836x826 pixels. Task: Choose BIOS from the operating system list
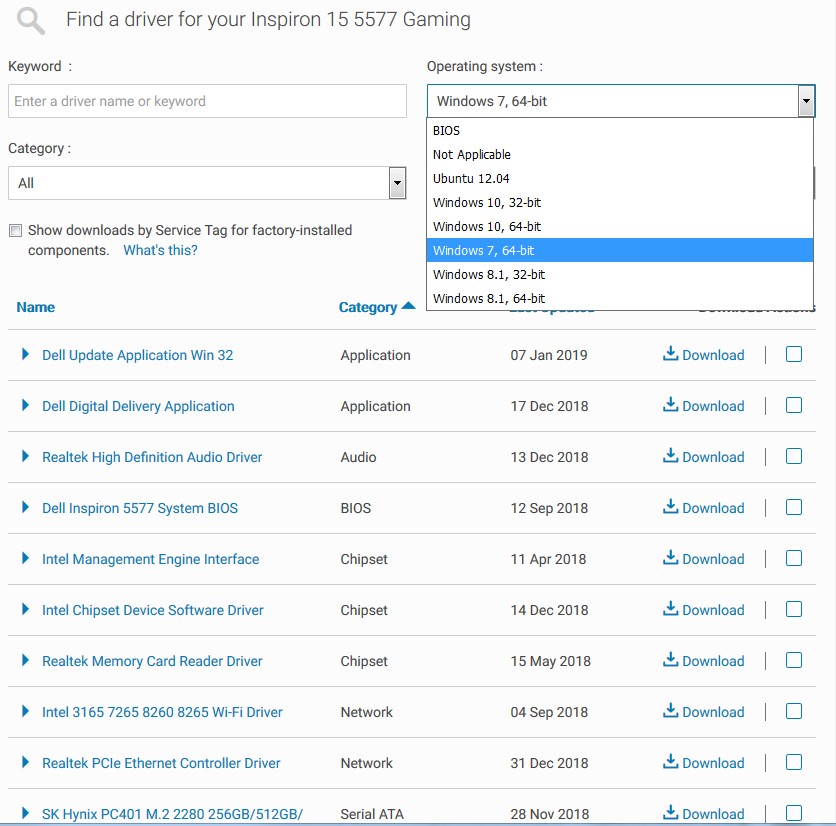point(620,131)
